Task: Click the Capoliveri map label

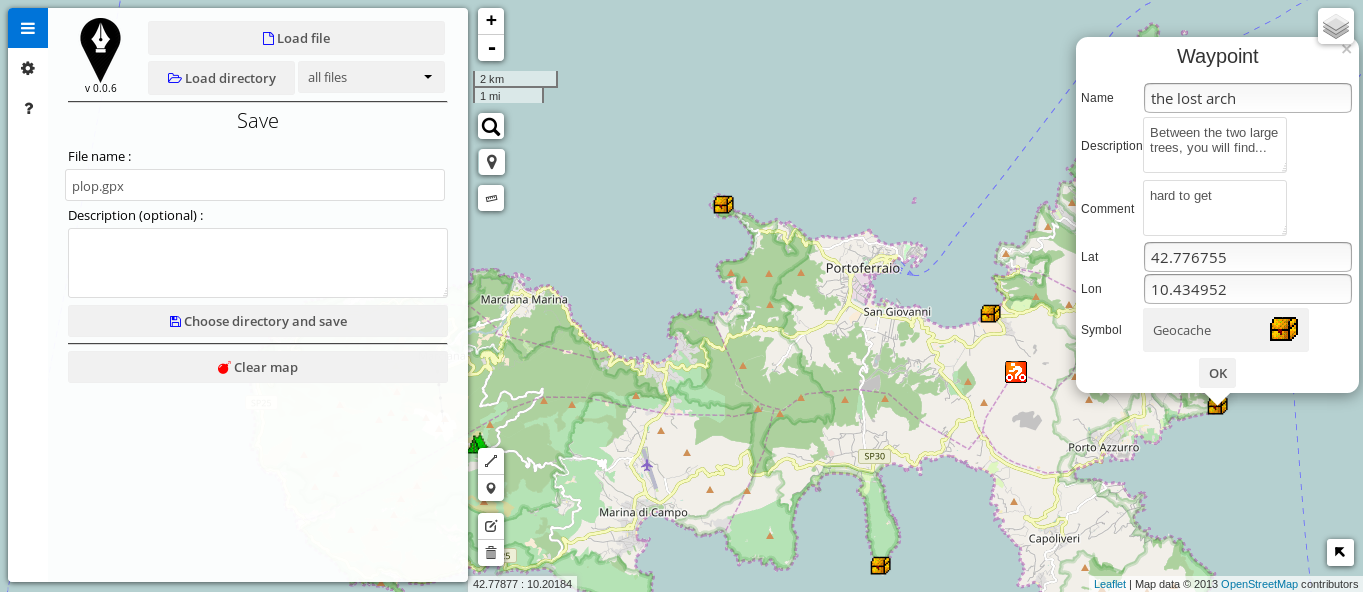Action: (x=1055, y=538)
